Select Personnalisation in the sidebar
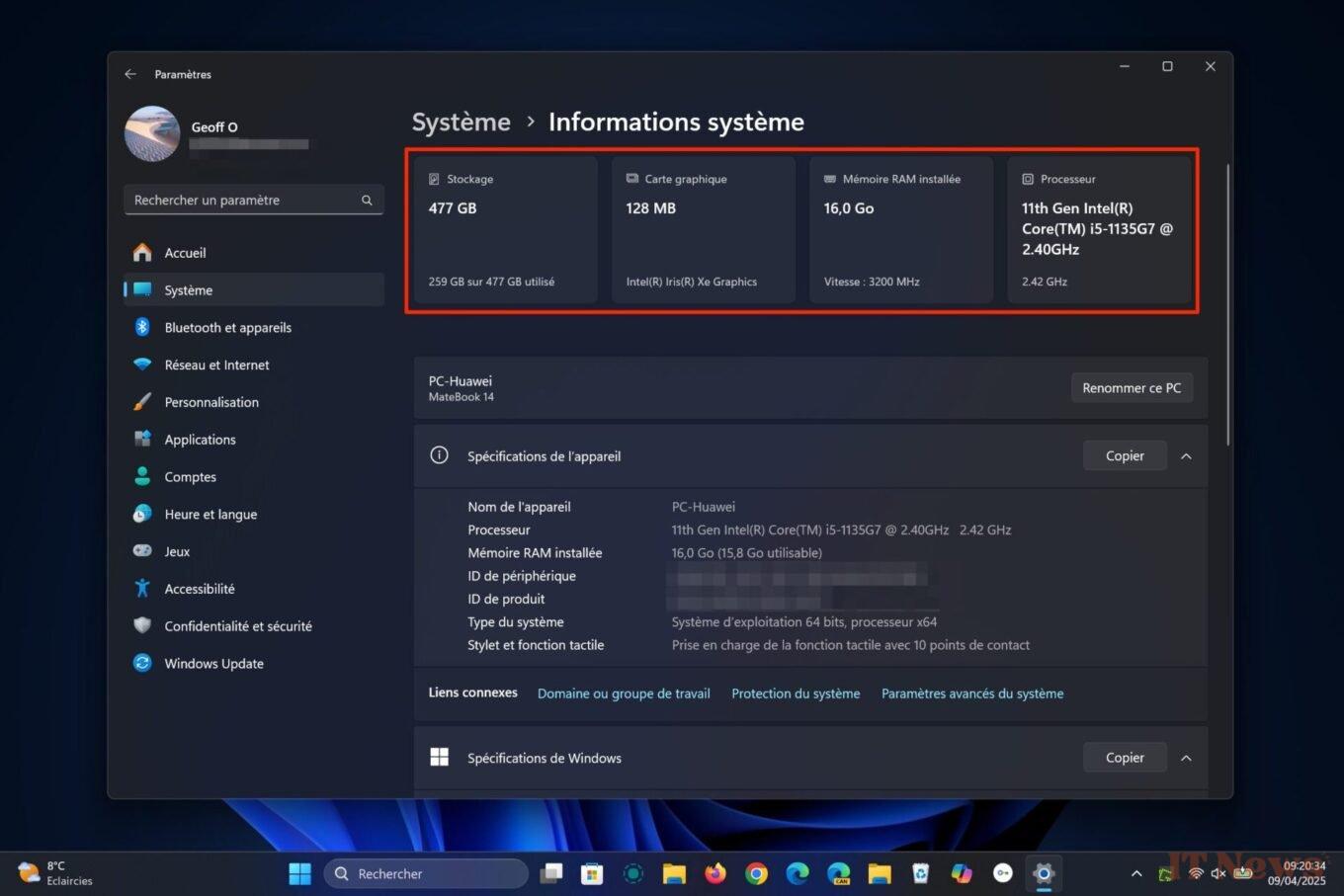Viewport: 1344px width, 896px height. [x=253, y=402]
